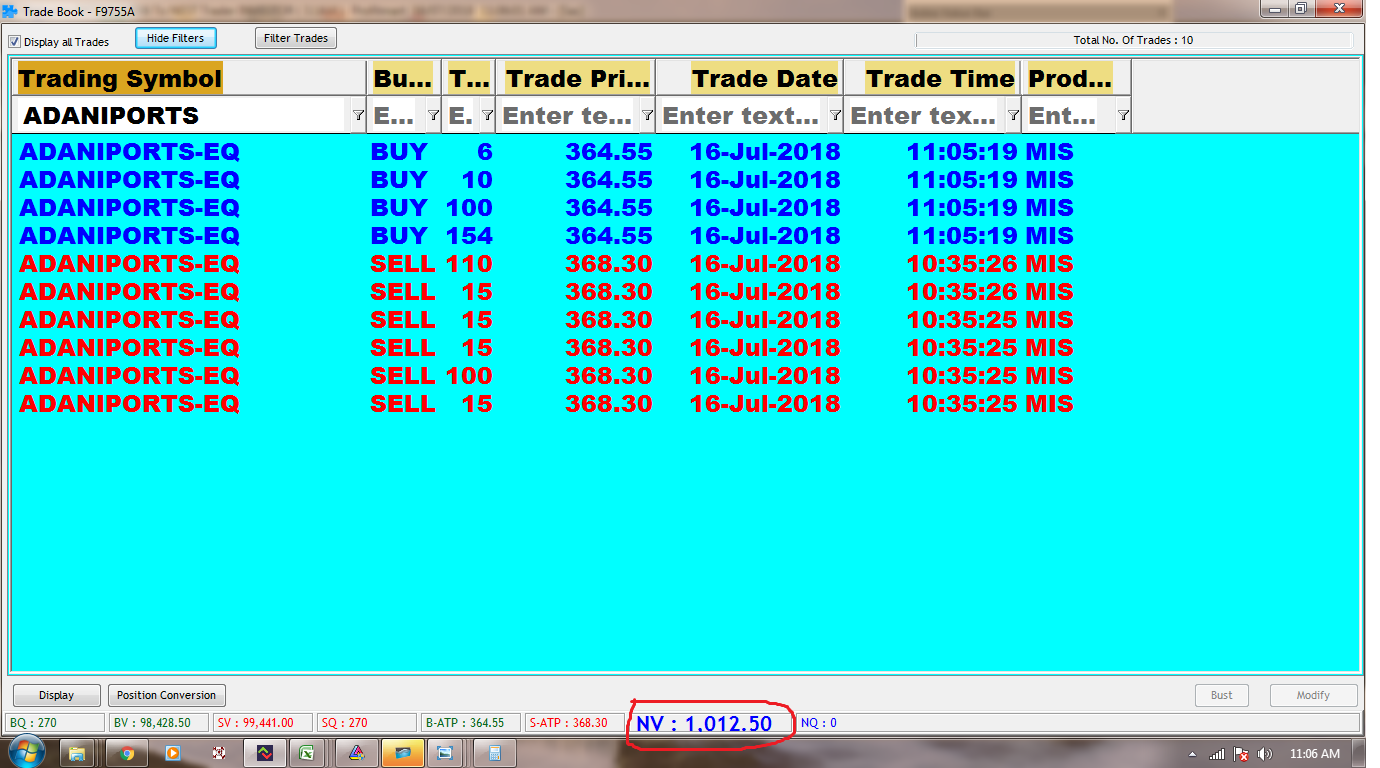Focus the Trade Time filter text field
Screen dimensions: 1380x768
pyautogui.click(x=925, y=116)
